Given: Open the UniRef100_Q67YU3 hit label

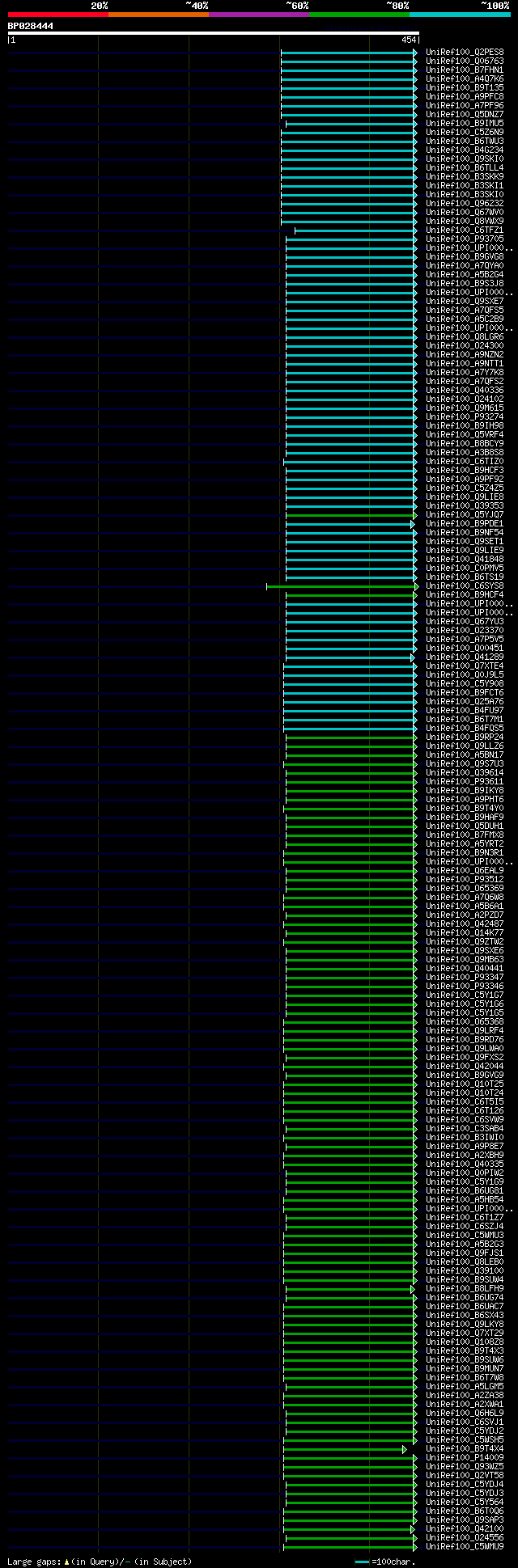Looking at the screenshot, I should 465,622.
